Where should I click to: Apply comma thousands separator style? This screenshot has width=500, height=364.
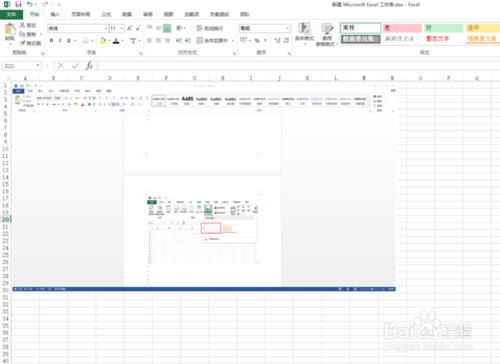(266, 40)
